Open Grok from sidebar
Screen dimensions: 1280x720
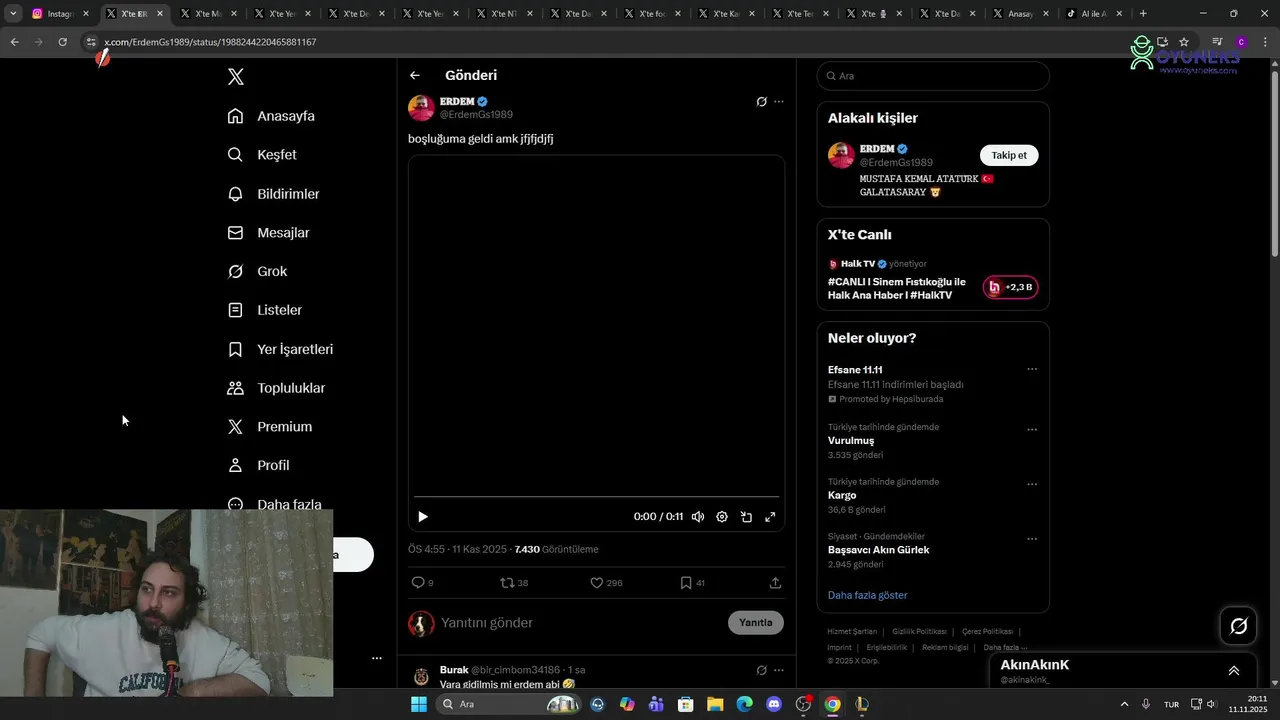tap(257, 271)
